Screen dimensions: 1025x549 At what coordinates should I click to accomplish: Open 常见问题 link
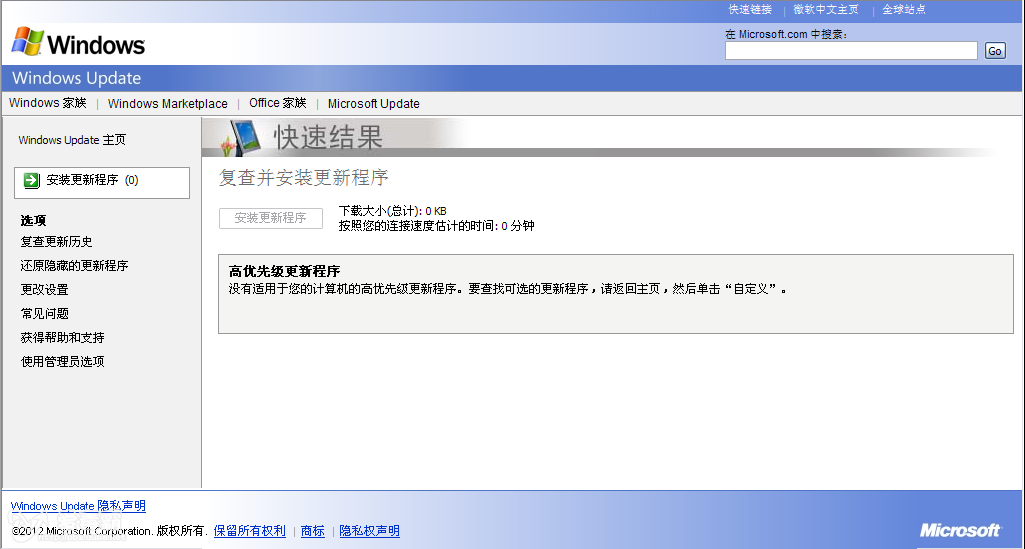point(44,314)
